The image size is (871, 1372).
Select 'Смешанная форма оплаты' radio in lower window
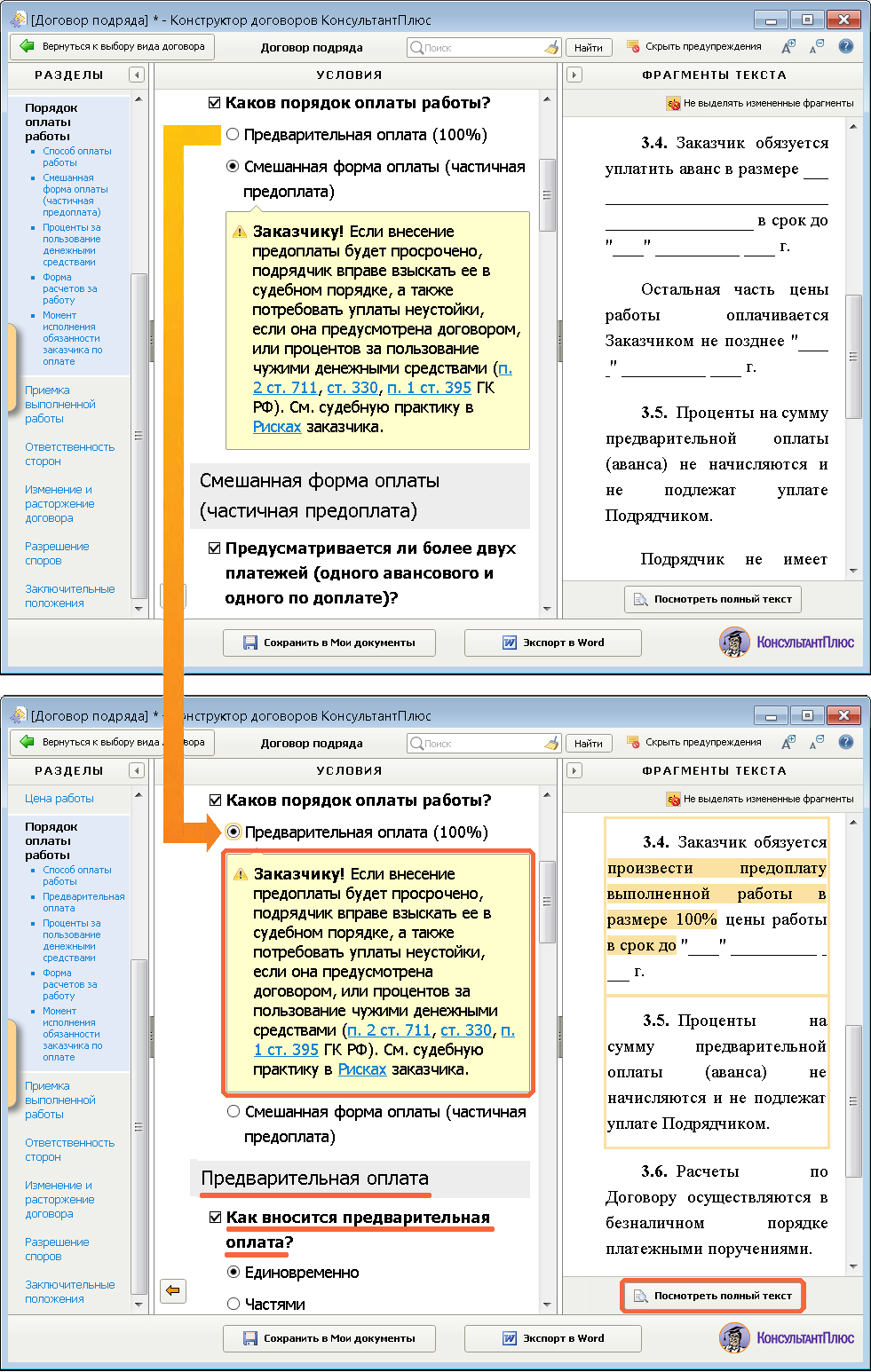[234, 1112]
